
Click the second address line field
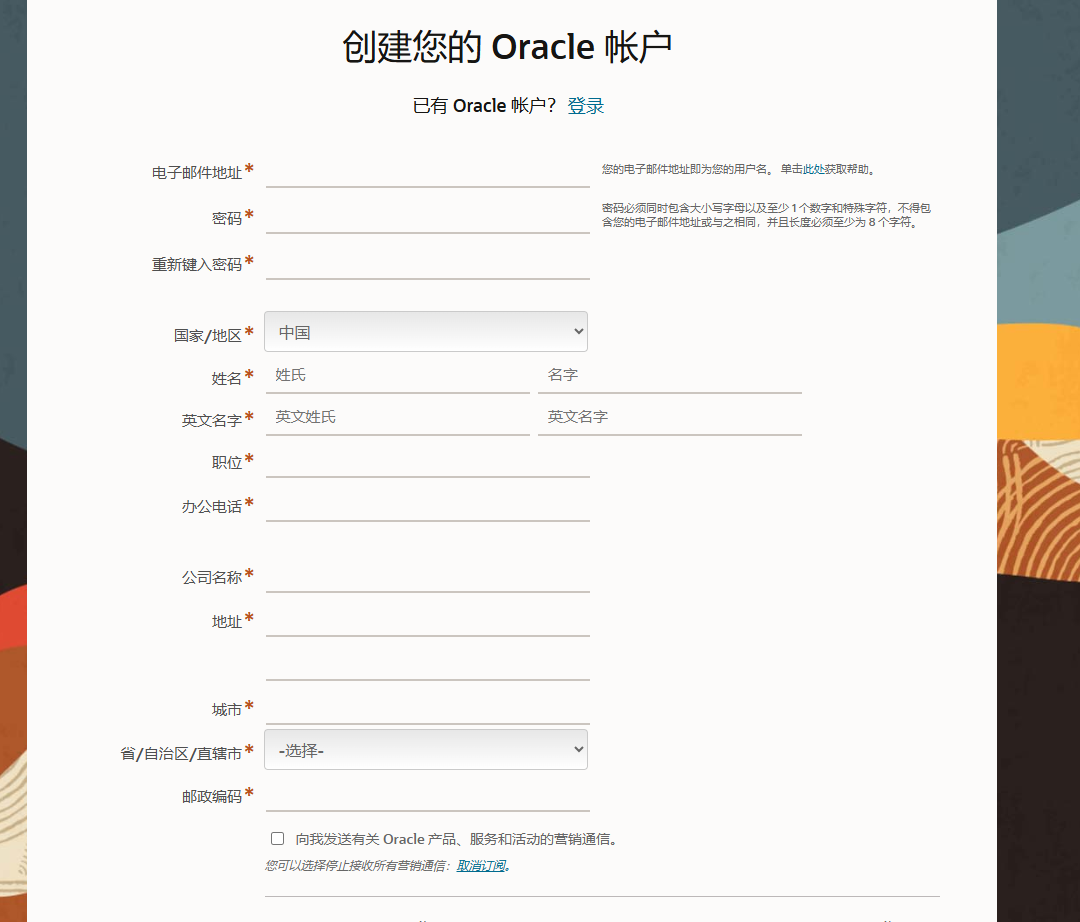click(x=427, y=665)
